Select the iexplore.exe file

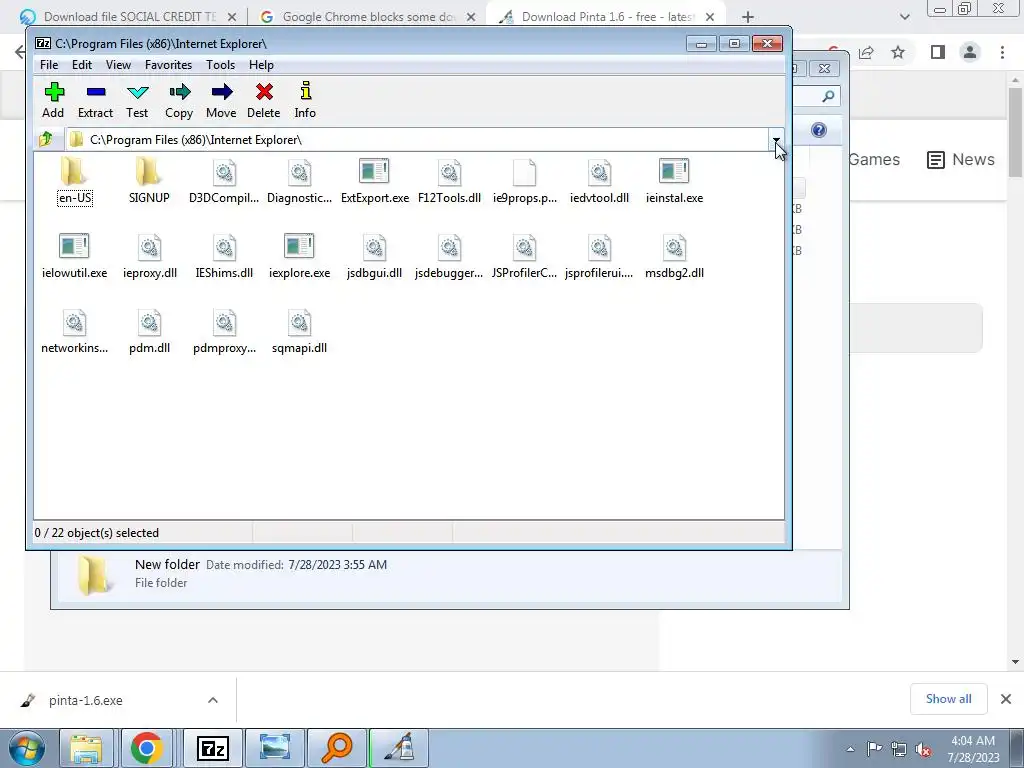pyautogui.click(x=299, y=257)
